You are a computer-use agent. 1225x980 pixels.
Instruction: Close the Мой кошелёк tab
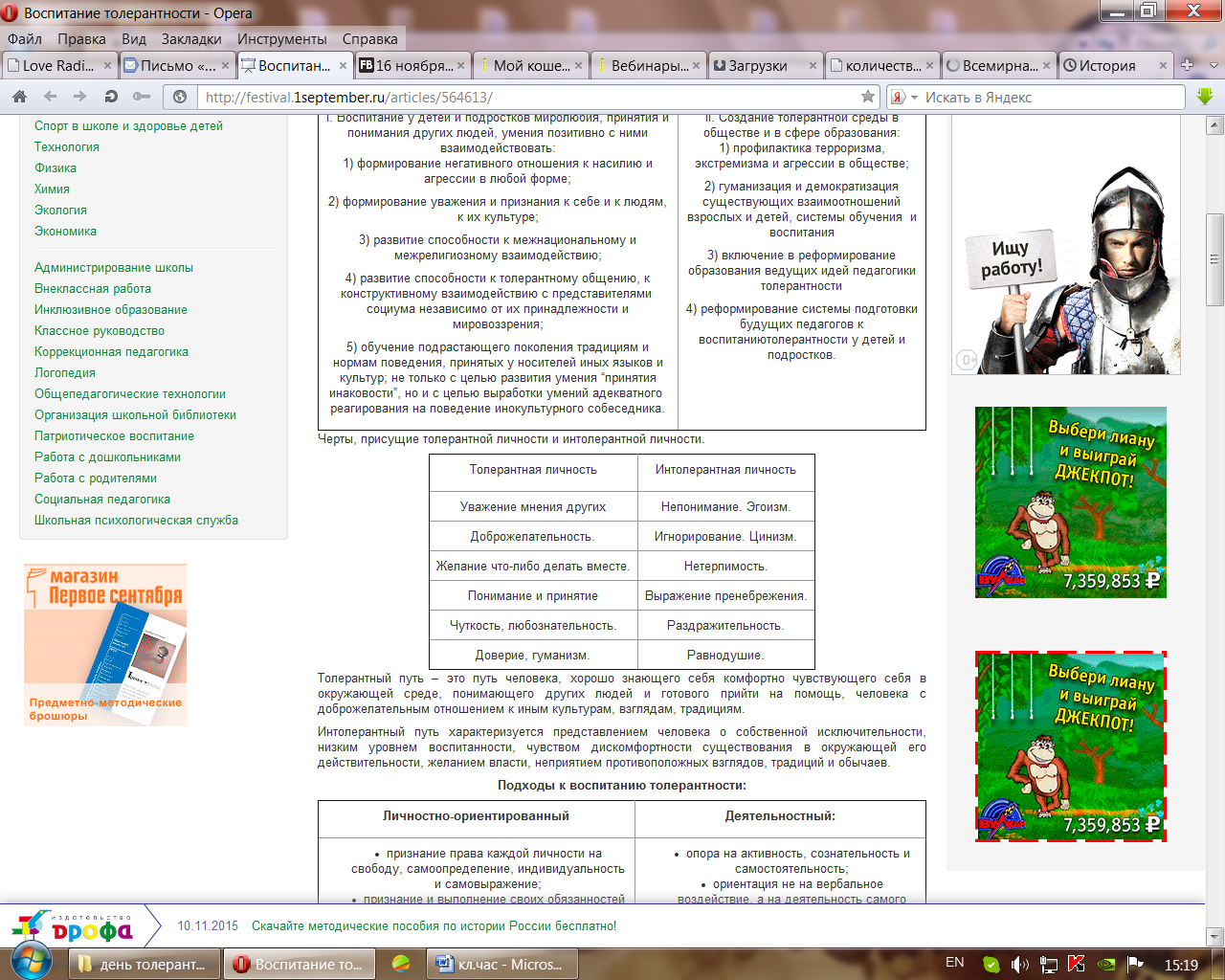(x=578, y=65)
